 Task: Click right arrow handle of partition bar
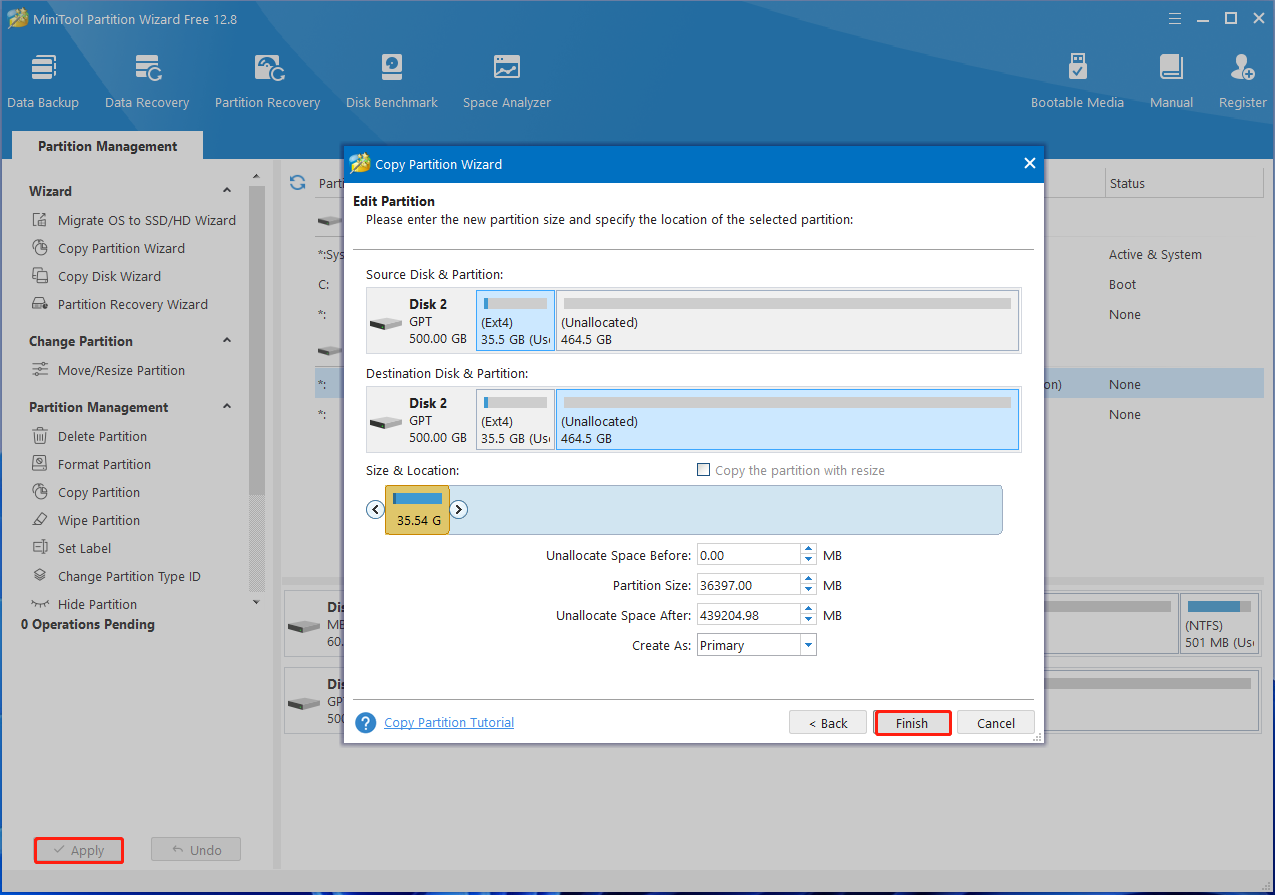point(458,509)
